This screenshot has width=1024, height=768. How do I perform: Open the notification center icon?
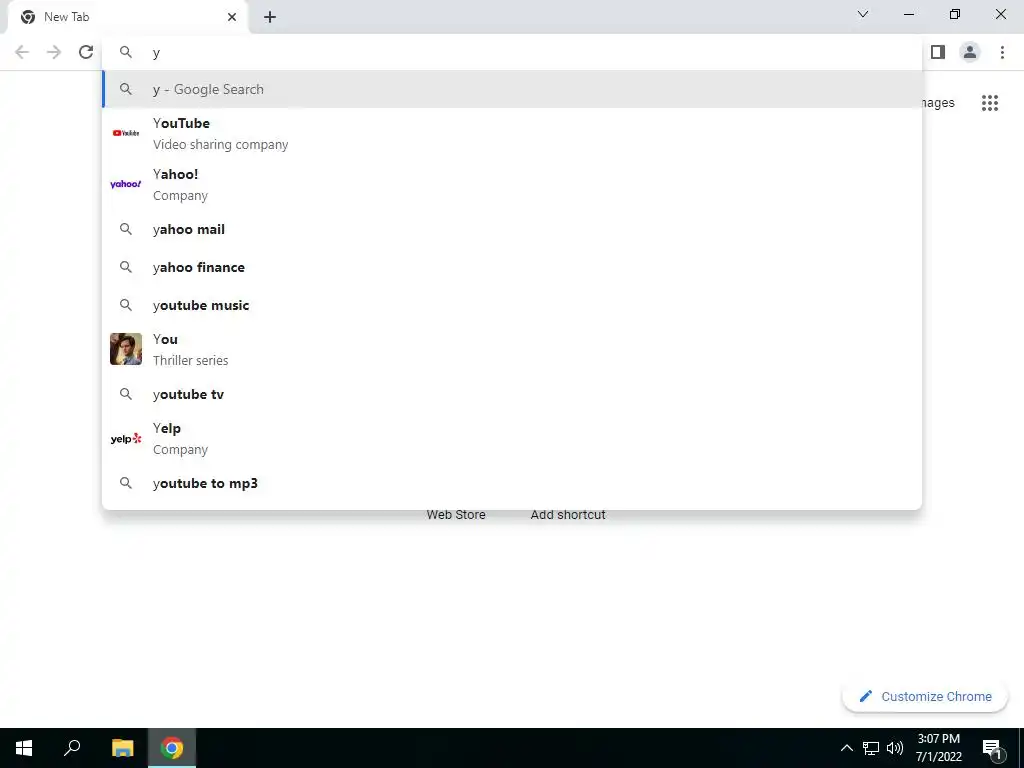(992, 748)
